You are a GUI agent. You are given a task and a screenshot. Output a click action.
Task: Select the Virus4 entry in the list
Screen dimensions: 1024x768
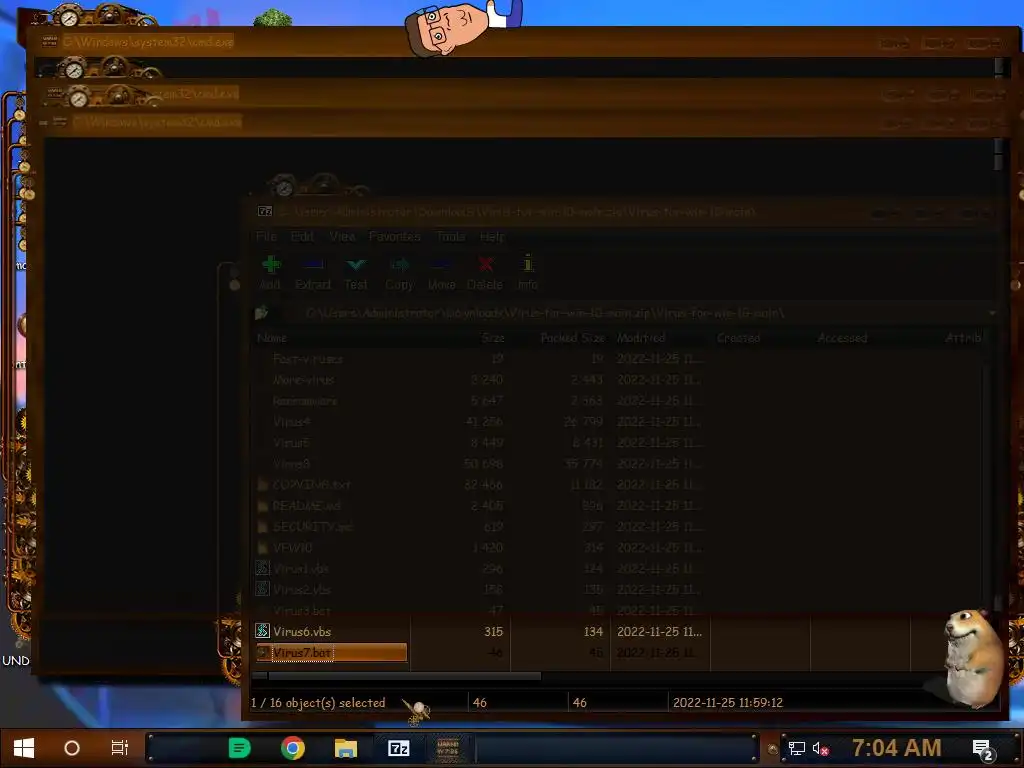tap(292, 422)
